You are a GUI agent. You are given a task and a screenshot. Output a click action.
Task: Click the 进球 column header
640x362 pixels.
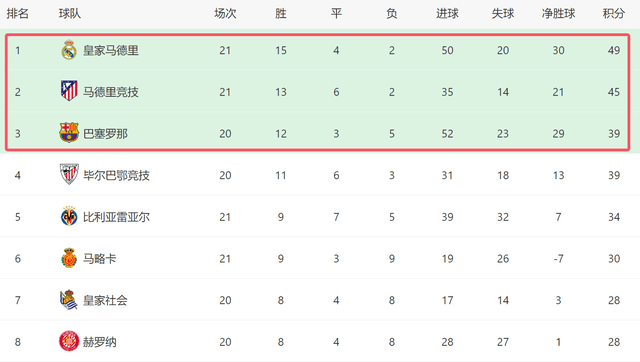pos(447,14)
